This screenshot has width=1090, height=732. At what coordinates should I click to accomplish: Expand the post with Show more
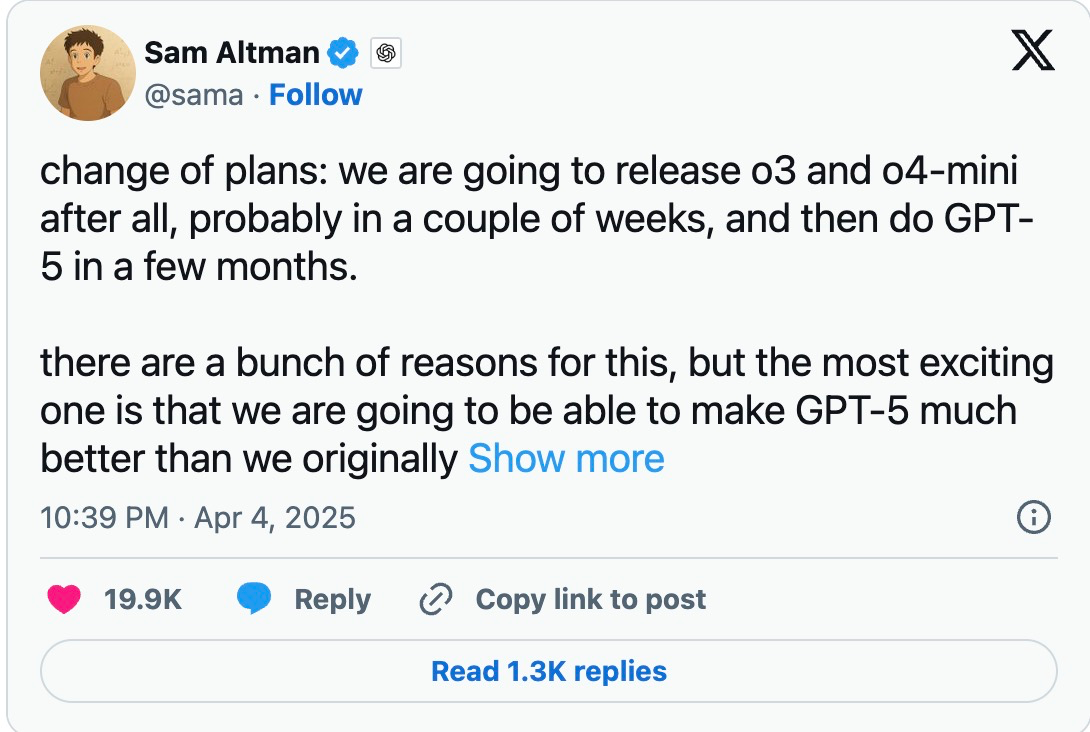[x=566, y=459]
